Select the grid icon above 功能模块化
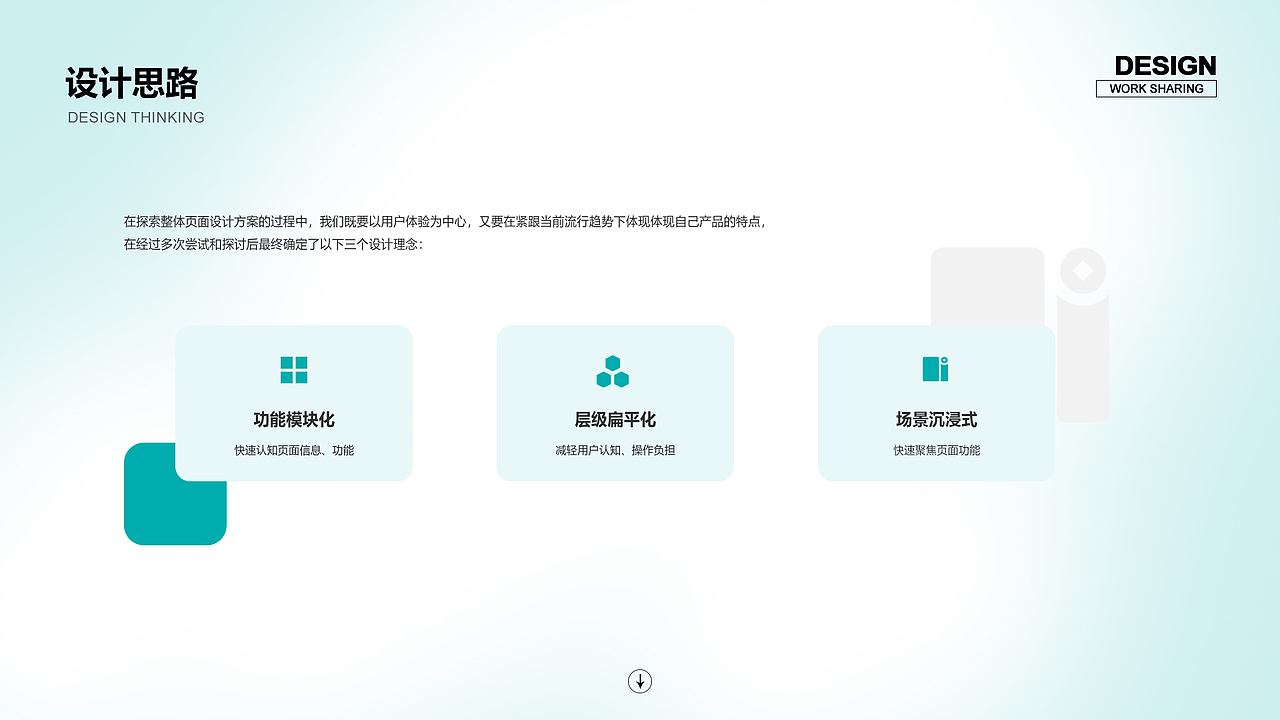 (293, 370)
